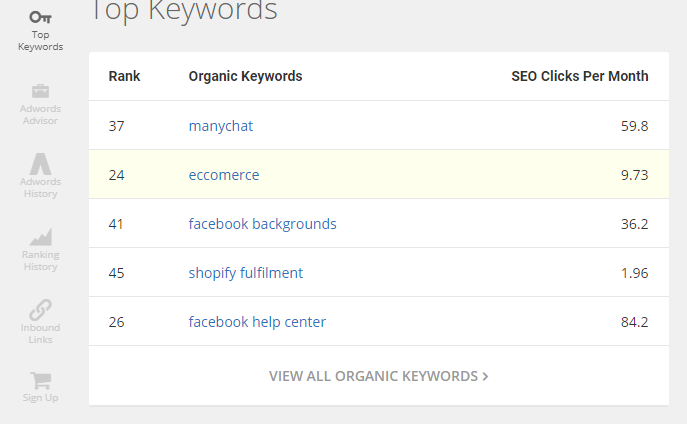The image size is (687, 424).
Task: Open the Ranking History chart icon
Action: coord(40,237)
